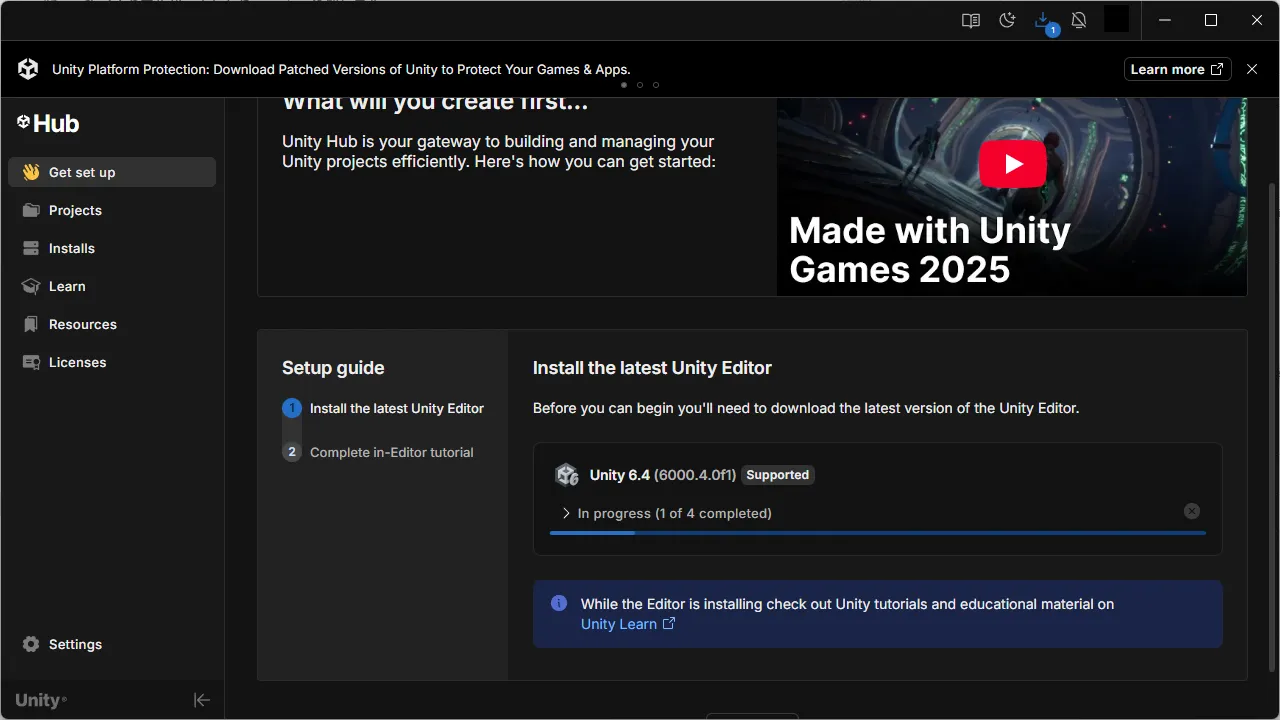Collapse the sidebar with the bottom arrow
Viewport: 1280px width, 720px height.
click(202, 700)
